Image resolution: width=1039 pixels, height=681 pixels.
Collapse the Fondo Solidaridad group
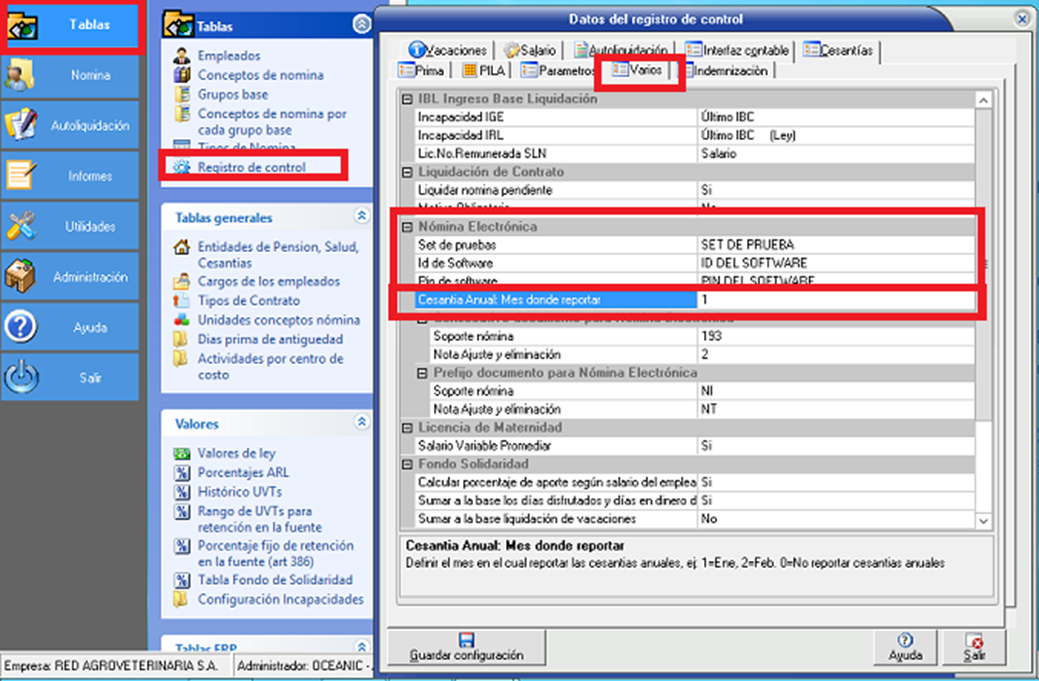point(407,464)
